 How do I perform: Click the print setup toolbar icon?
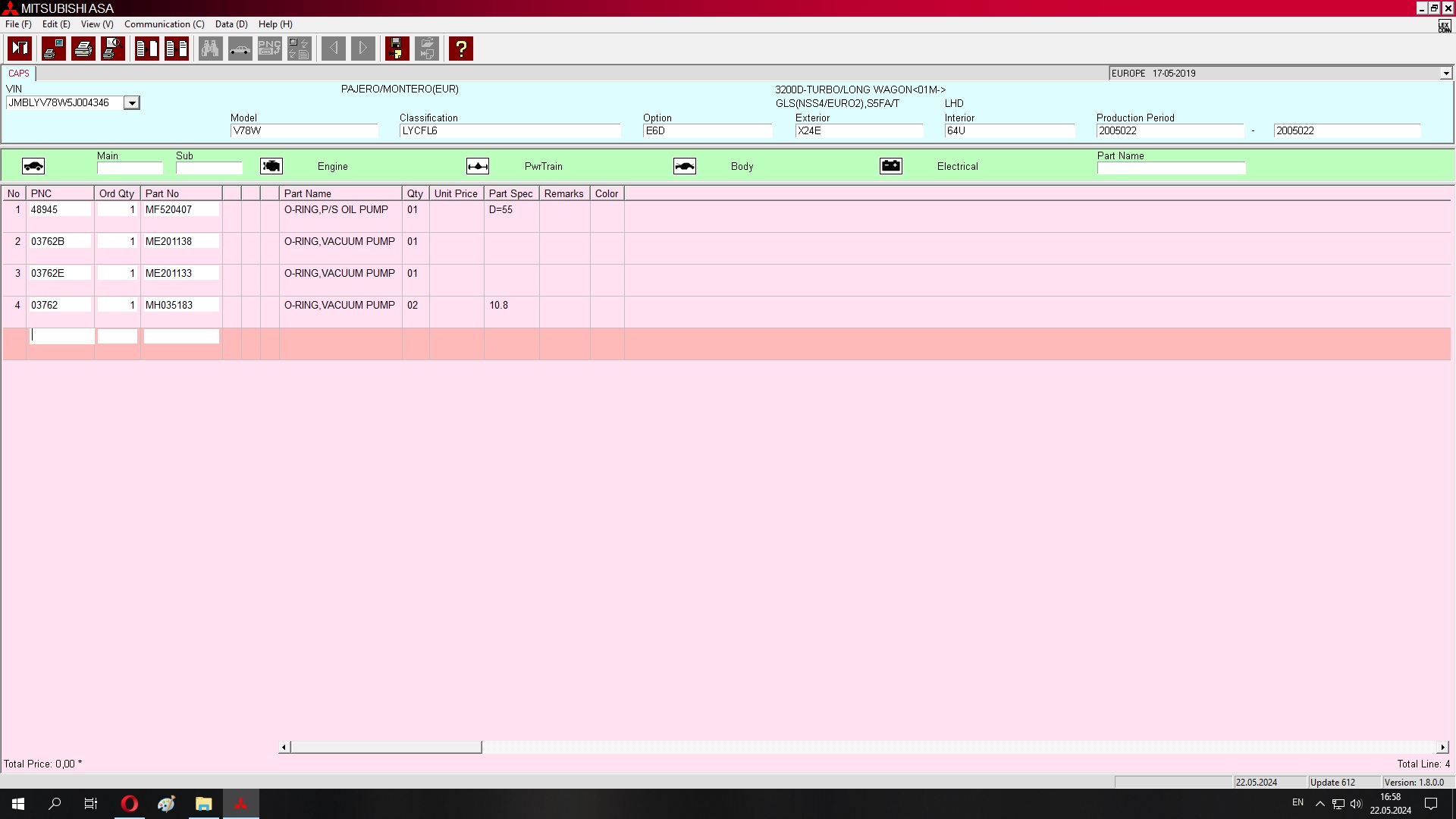(x=53, y=49)
